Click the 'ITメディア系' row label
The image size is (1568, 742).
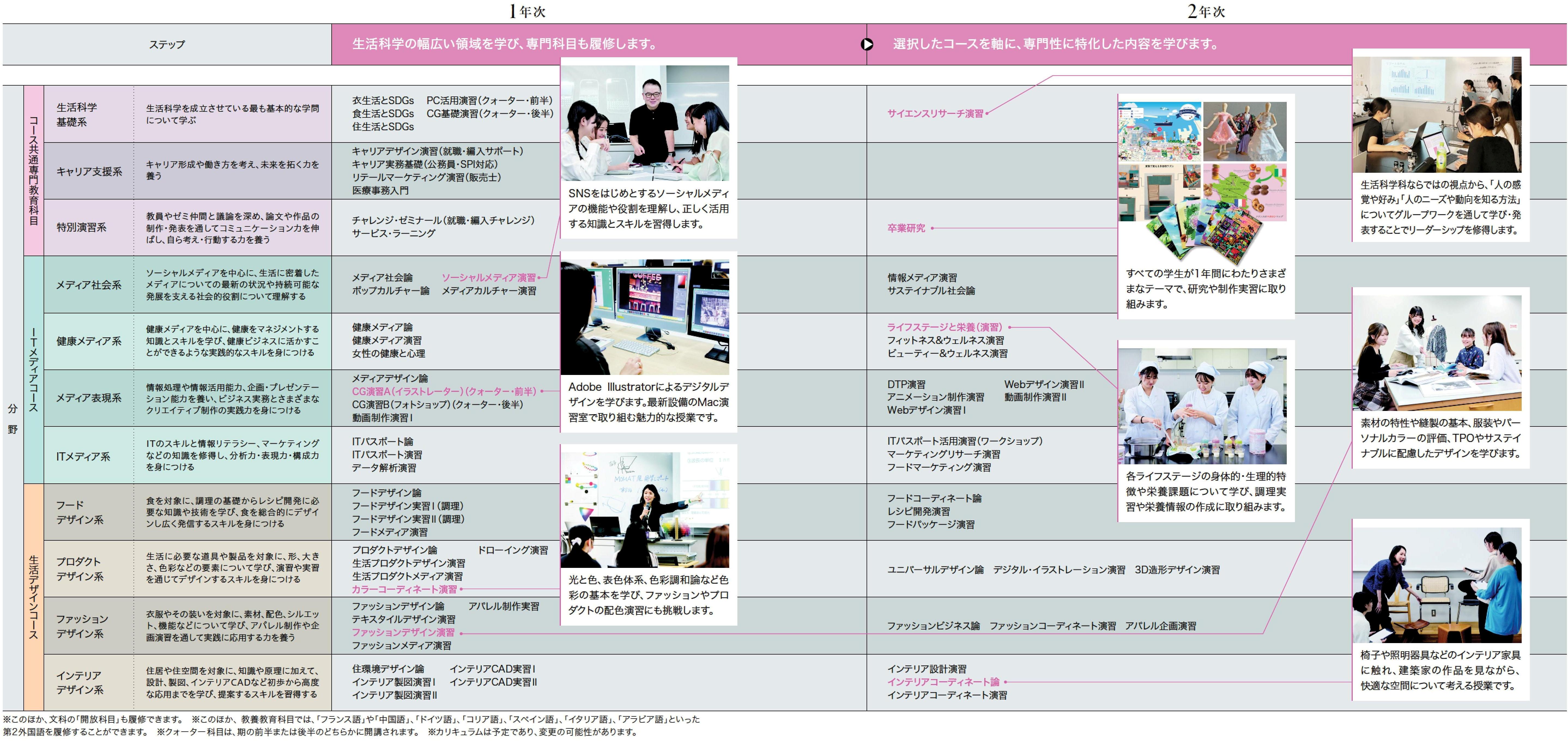(x=83, y=456)
